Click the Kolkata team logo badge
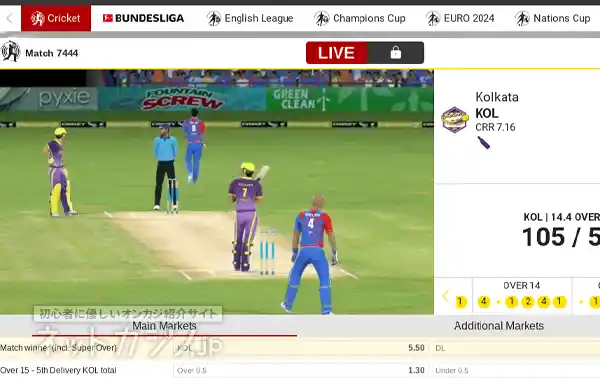Screen dimensions: 600x378 coord(455,119)
